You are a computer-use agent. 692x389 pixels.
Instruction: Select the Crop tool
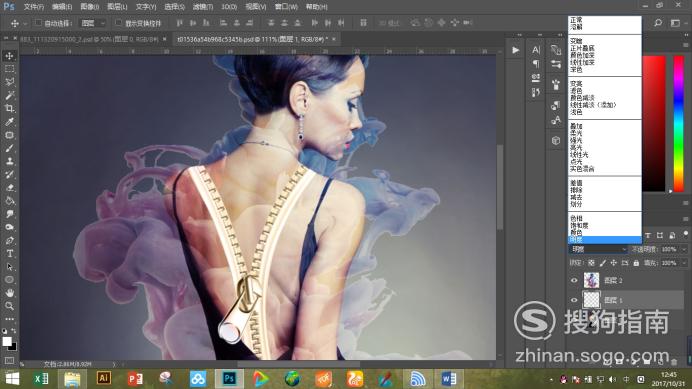pos(9,109)
